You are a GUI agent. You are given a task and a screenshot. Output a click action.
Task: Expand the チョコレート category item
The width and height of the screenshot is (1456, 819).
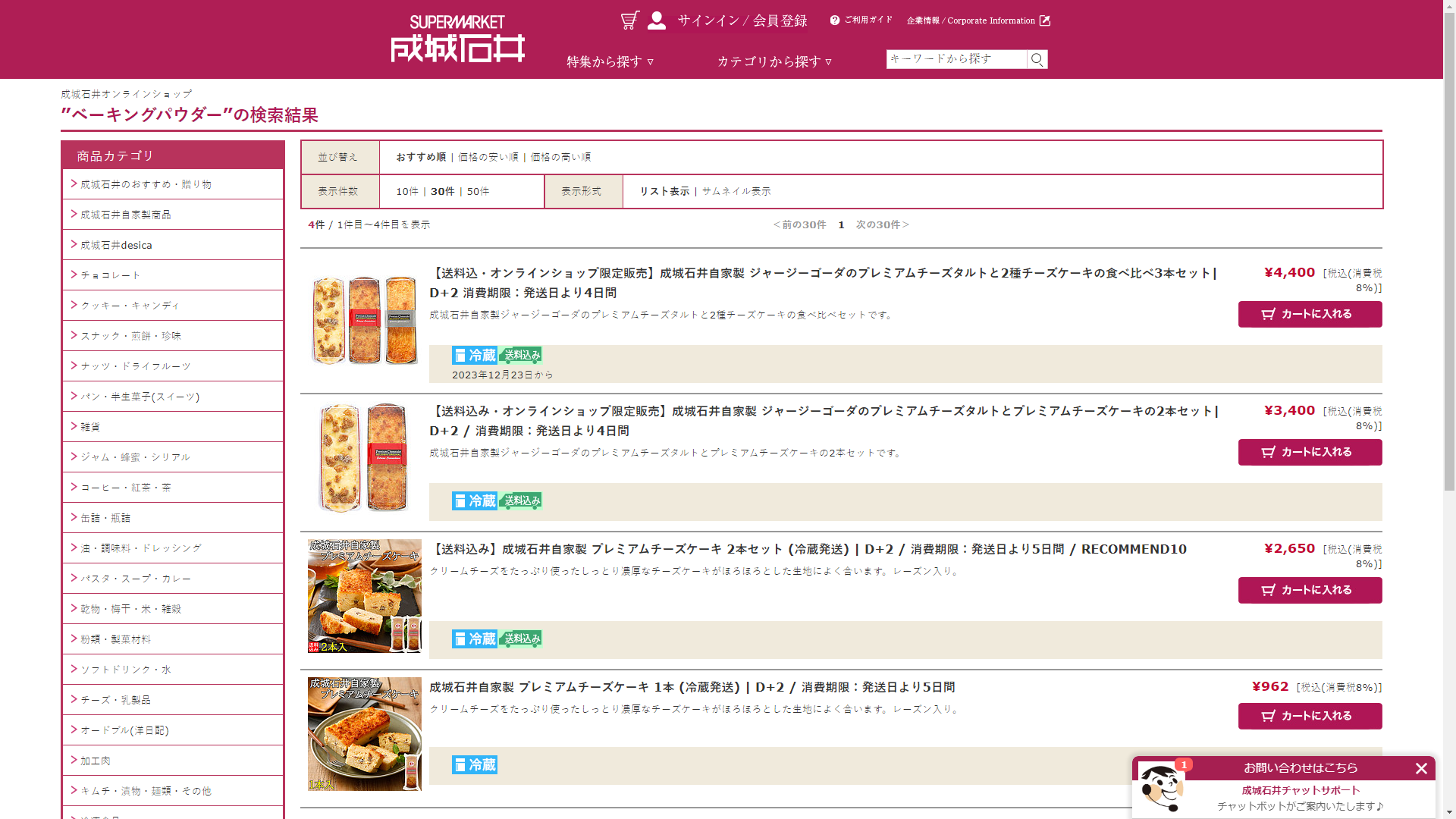coord(110,275)
